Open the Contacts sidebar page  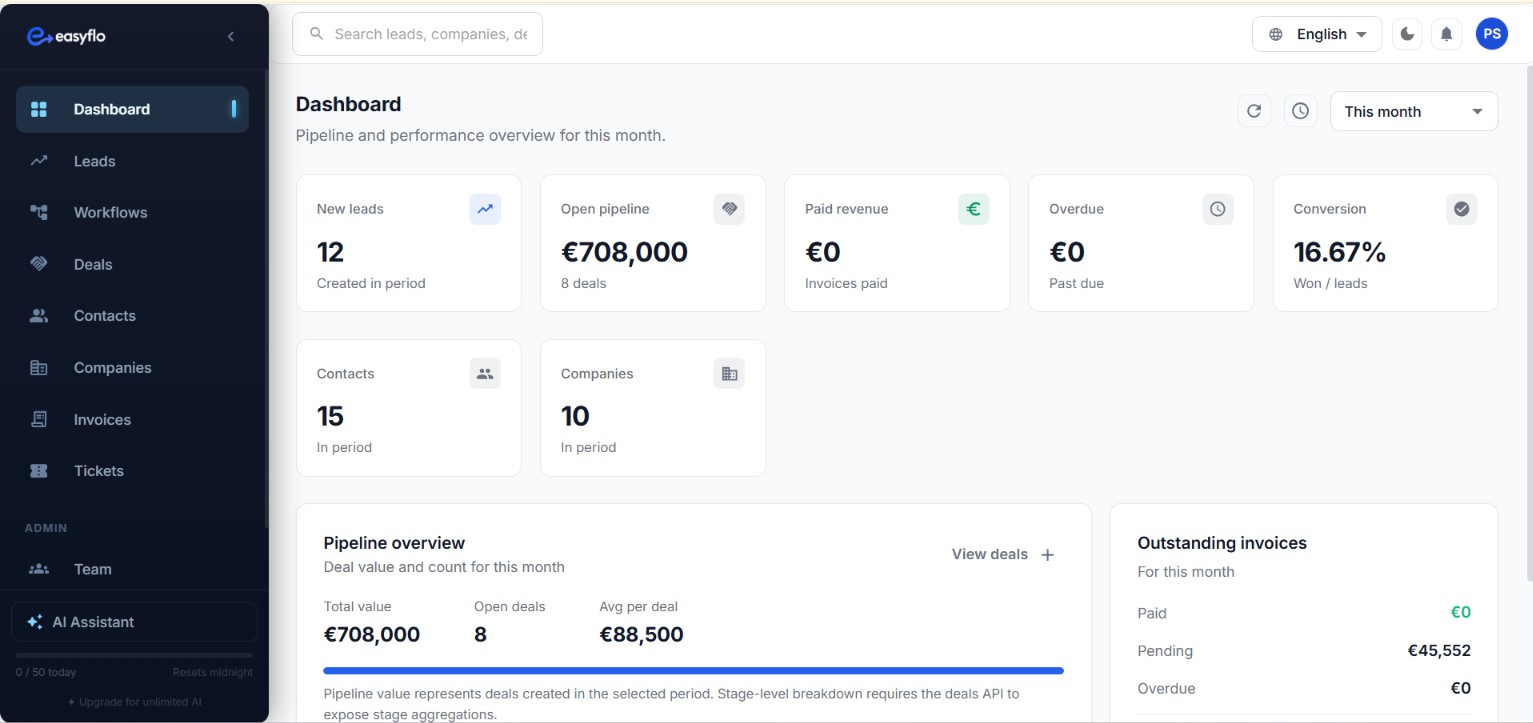(132, 316)
